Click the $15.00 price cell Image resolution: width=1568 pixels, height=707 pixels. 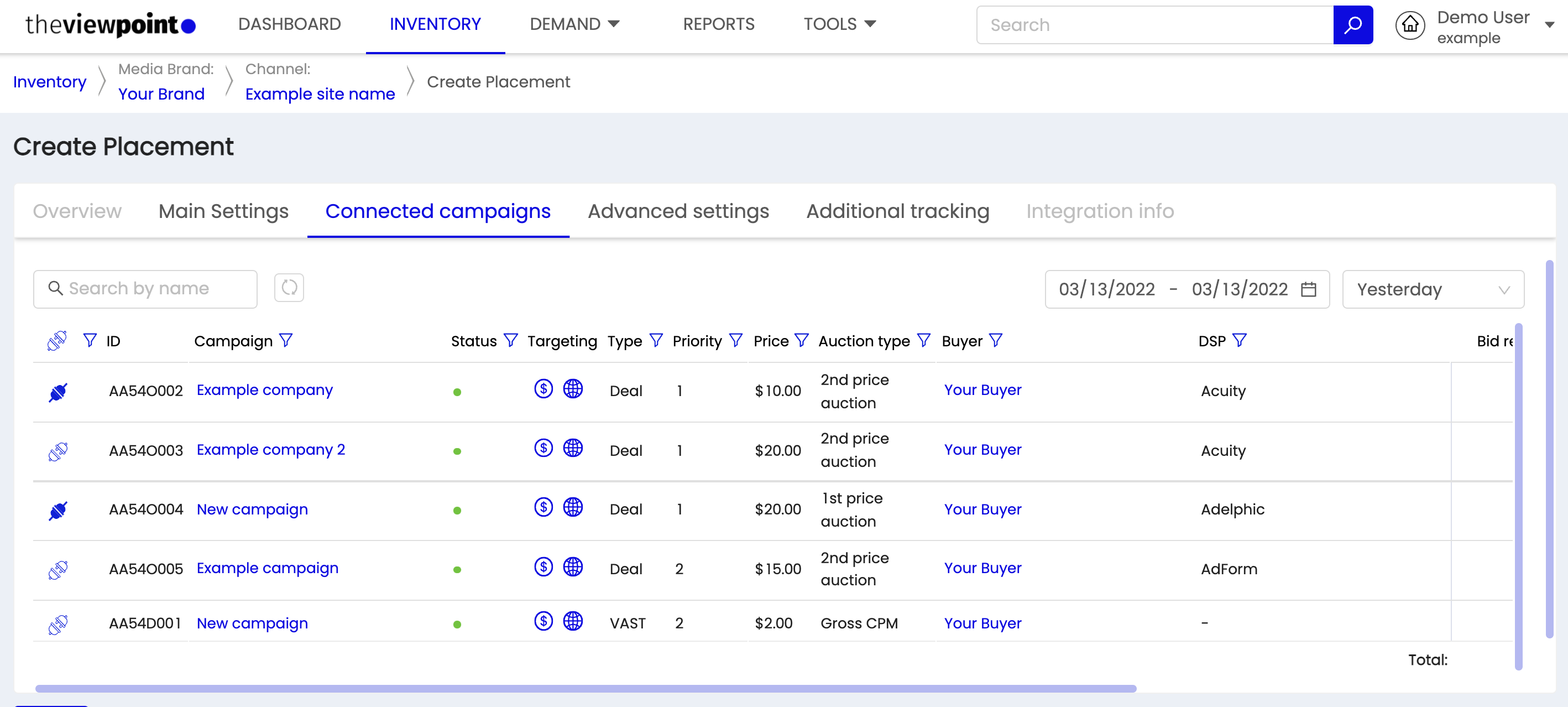click(x=777, y=569)
